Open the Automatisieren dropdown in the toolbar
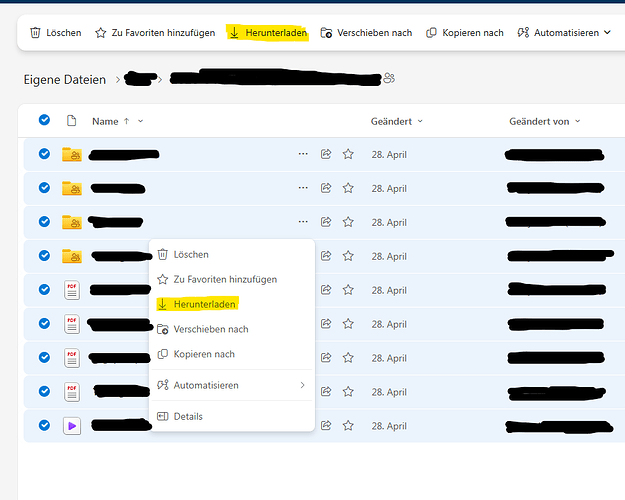 click(x=564, y=33)
